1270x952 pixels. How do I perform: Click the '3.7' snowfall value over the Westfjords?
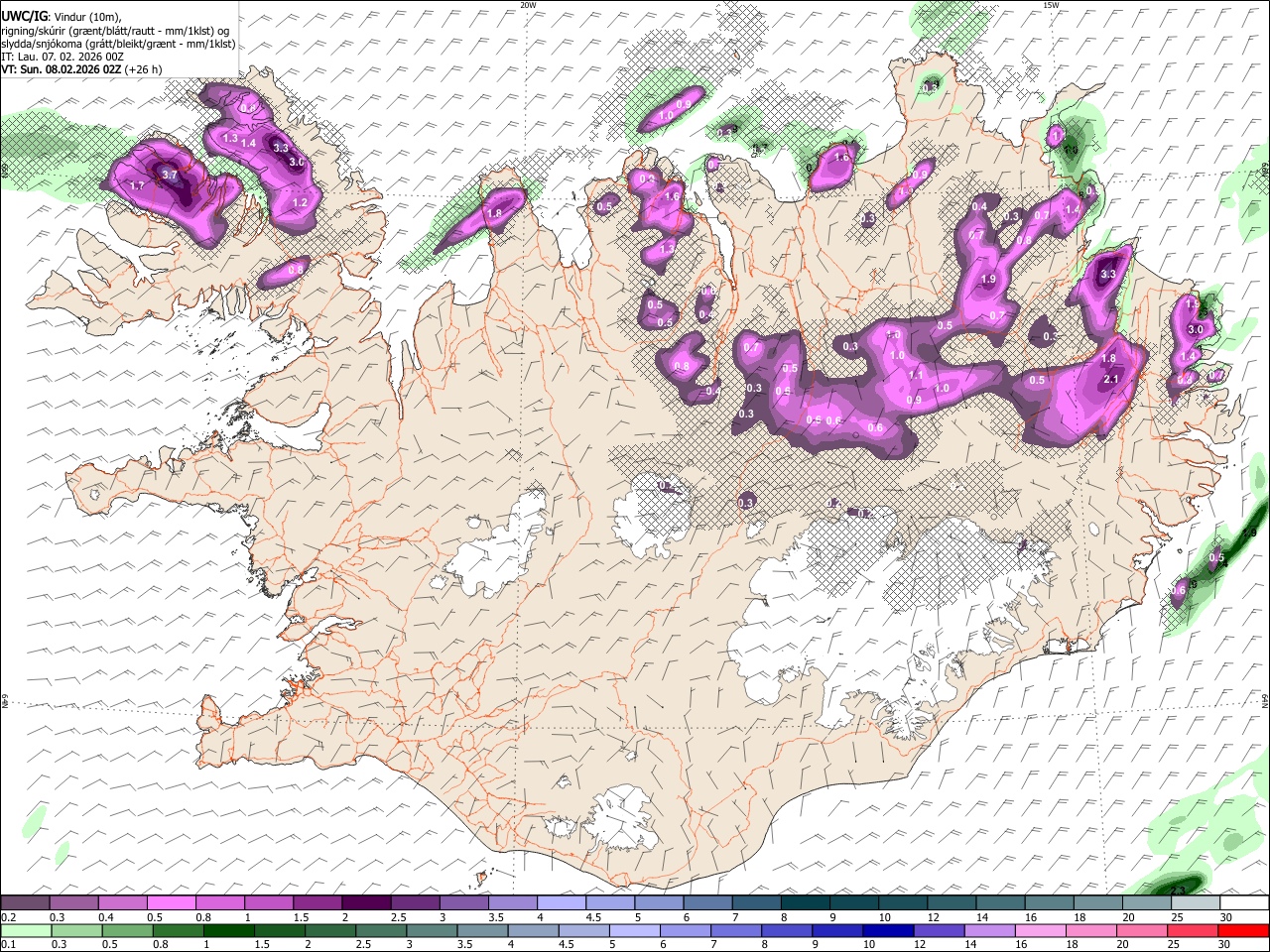pyautogui.click(x=170, y=176)
